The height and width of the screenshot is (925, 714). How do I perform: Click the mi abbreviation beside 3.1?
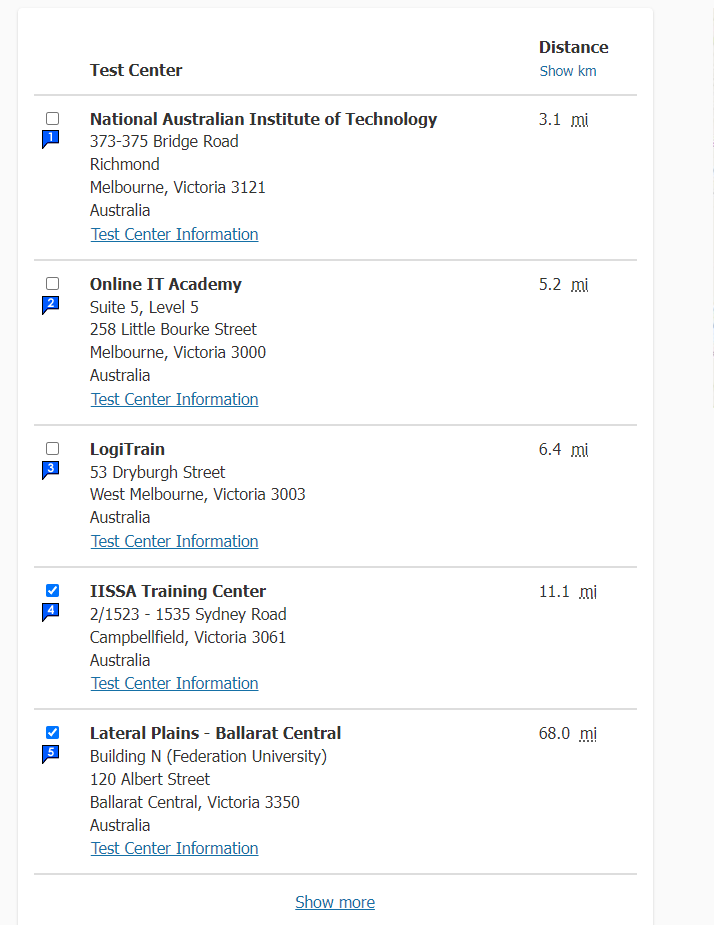pyautogui.click(x=579, y=120)
